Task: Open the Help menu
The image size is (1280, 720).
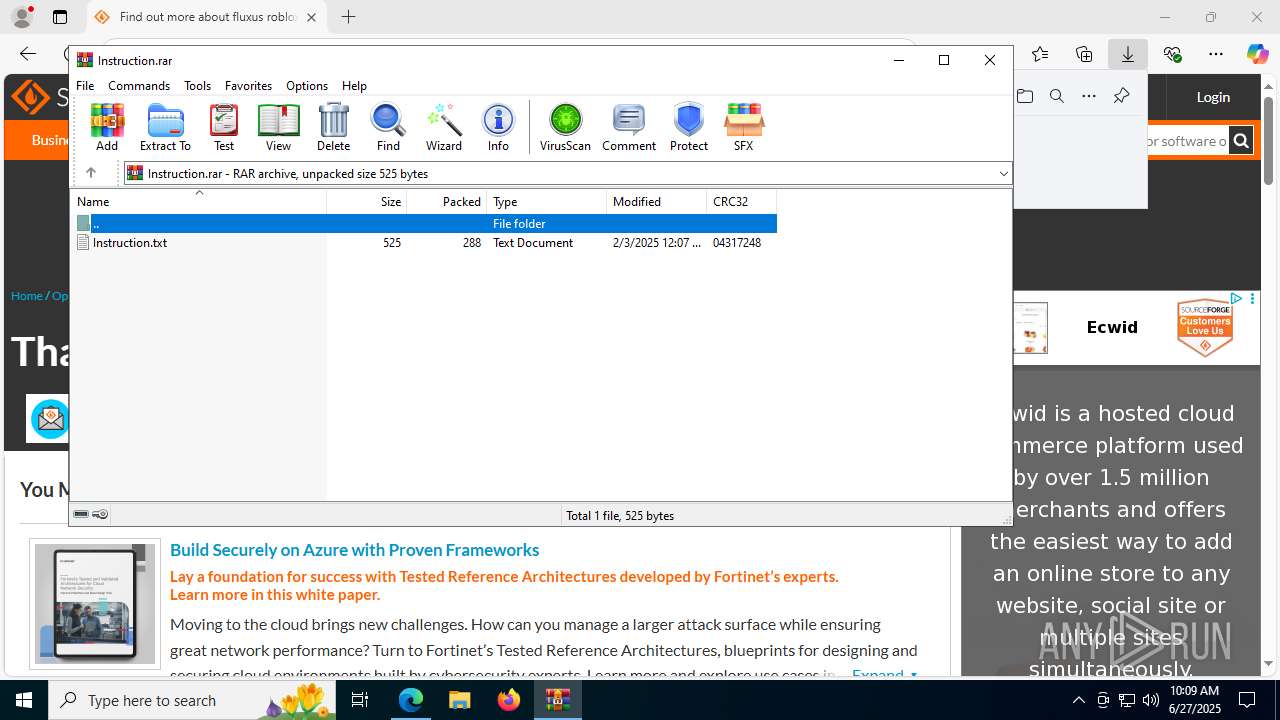Action: click(x=354, y=86)
